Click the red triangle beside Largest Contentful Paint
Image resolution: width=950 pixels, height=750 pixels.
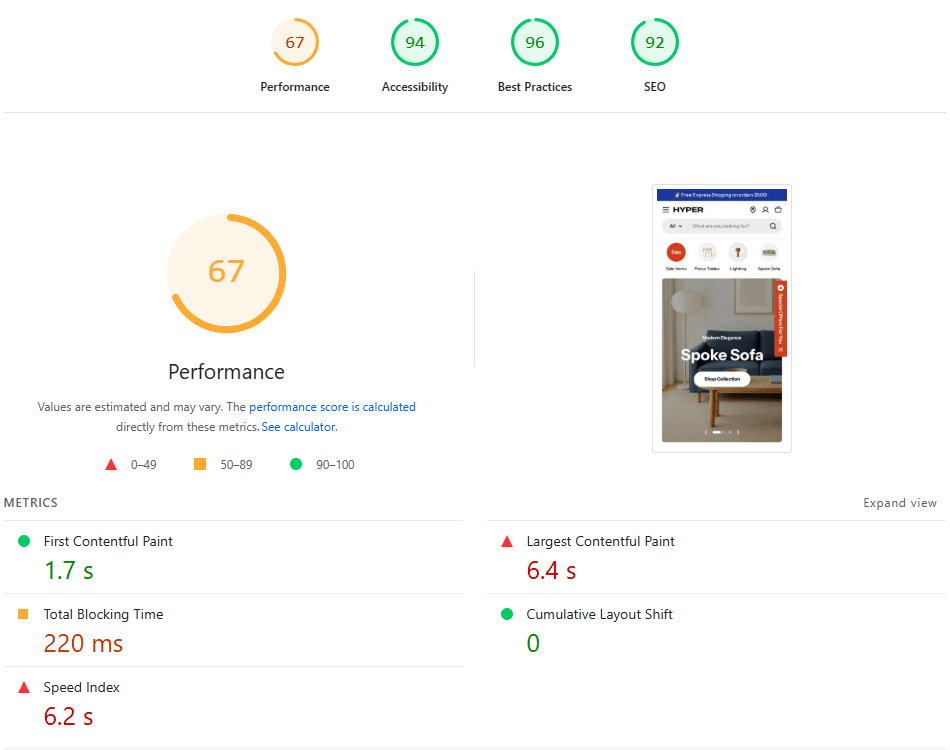tap(507, 542)
